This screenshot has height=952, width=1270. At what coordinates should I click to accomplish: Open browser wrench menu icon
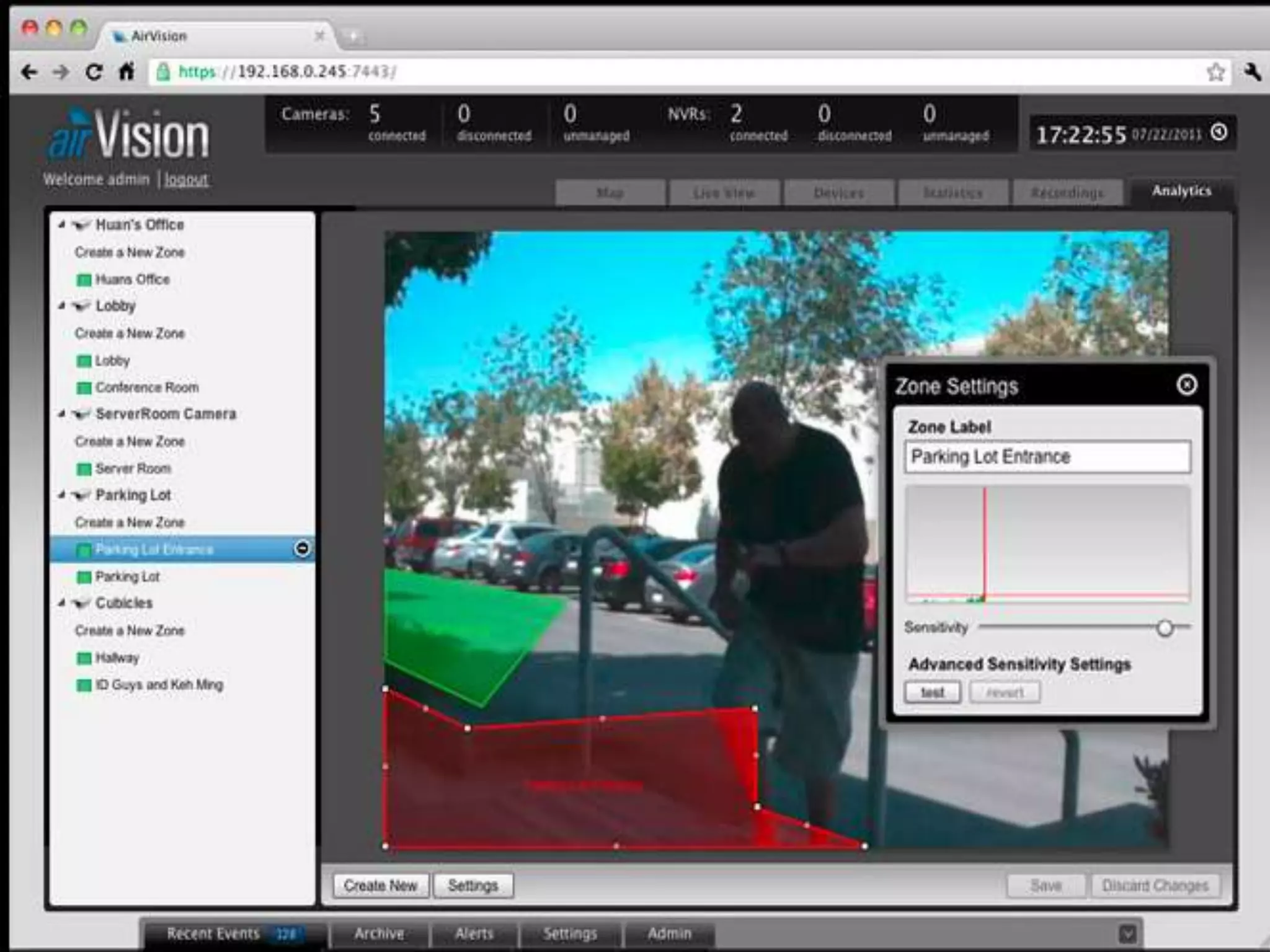tap(1252, 73)
